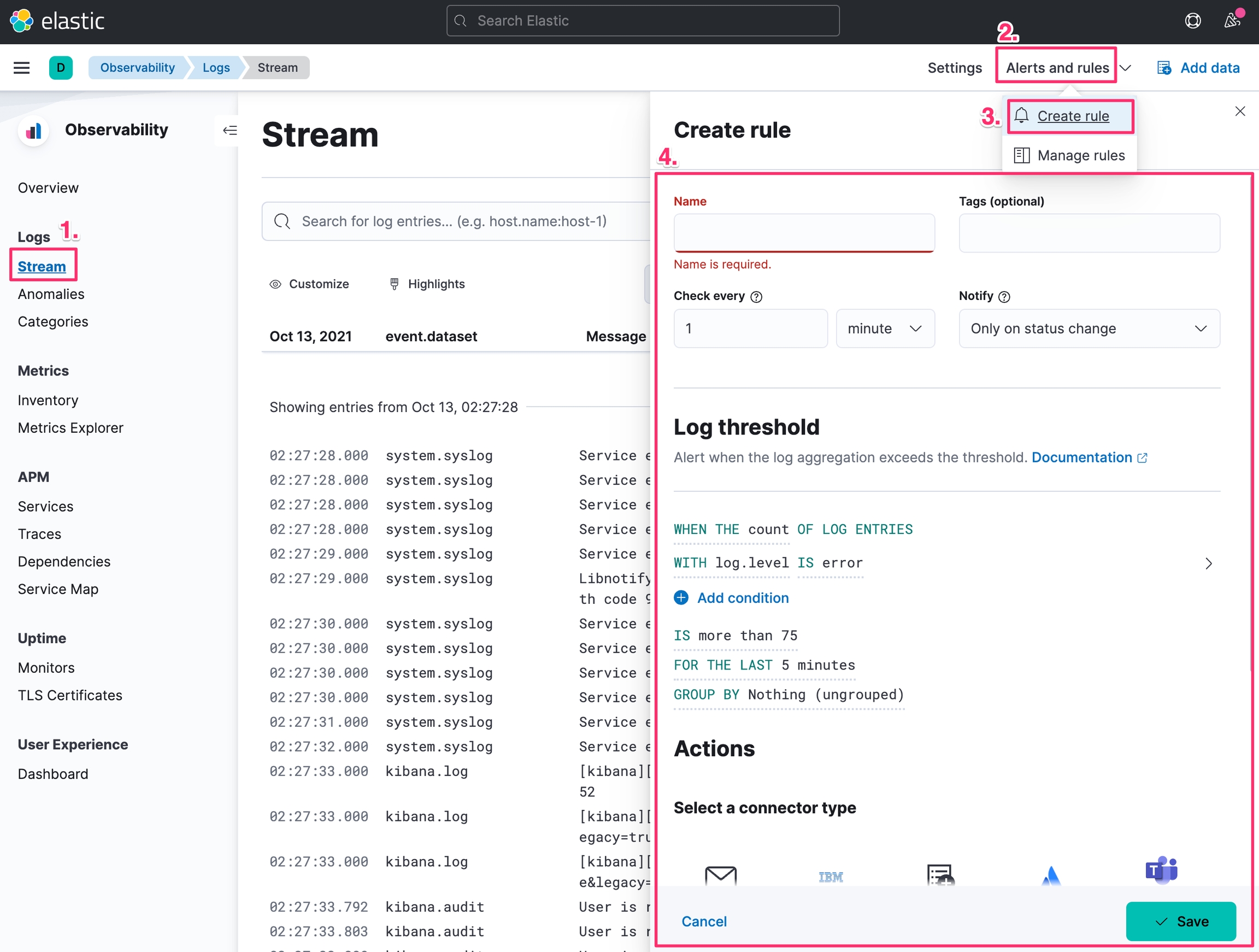Click the Elastic logo icon
Image resolution: width=1259 pixels, height=952 pixels.
(22, 21)
